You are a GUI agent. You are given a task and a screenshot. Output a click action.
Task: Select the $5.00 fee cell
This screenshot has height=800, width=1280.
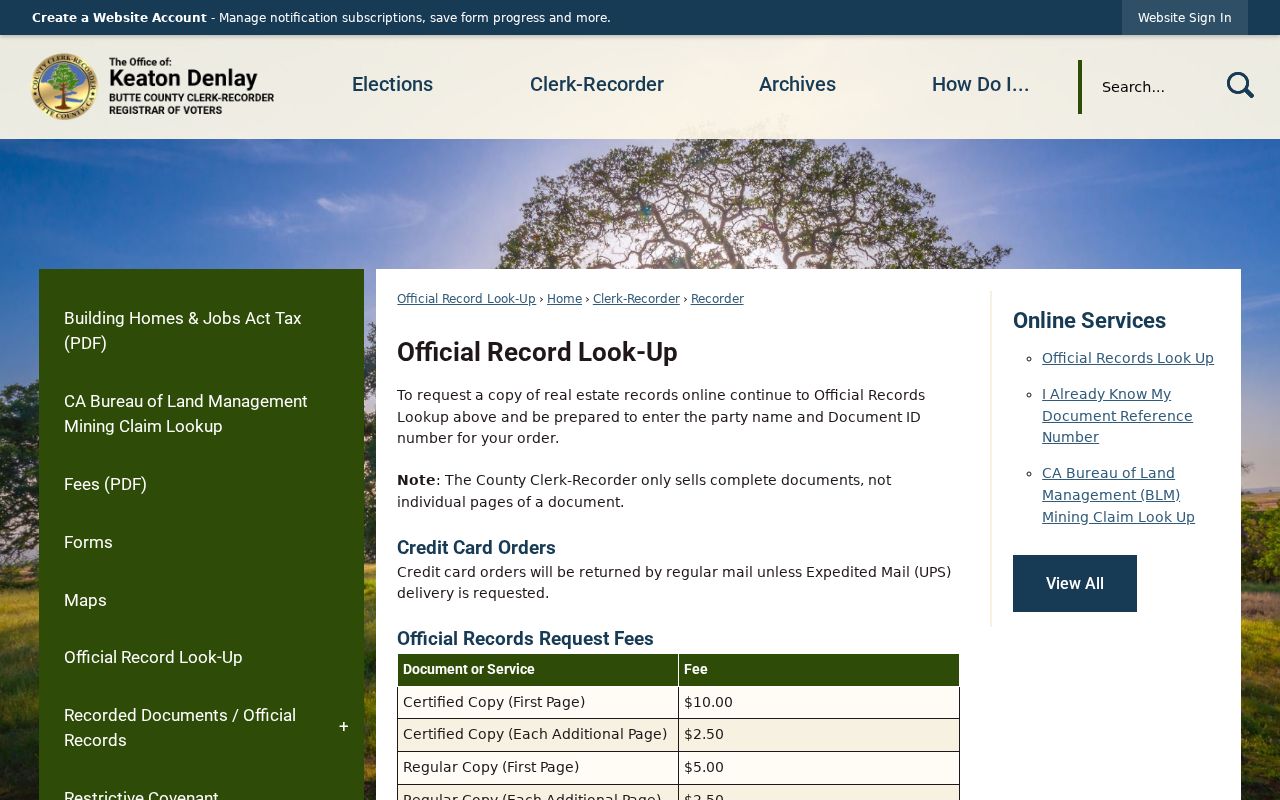coord(819,768)
